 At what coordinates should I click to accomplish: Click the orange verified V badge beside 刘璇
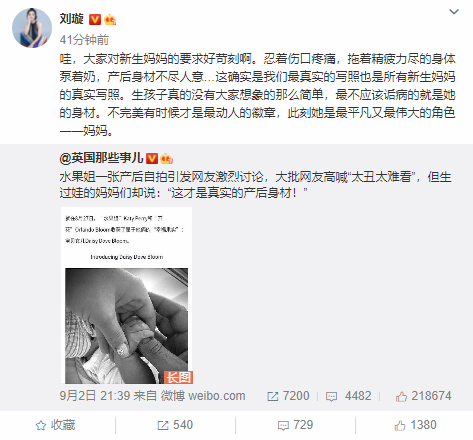click(x=95, y=20)
